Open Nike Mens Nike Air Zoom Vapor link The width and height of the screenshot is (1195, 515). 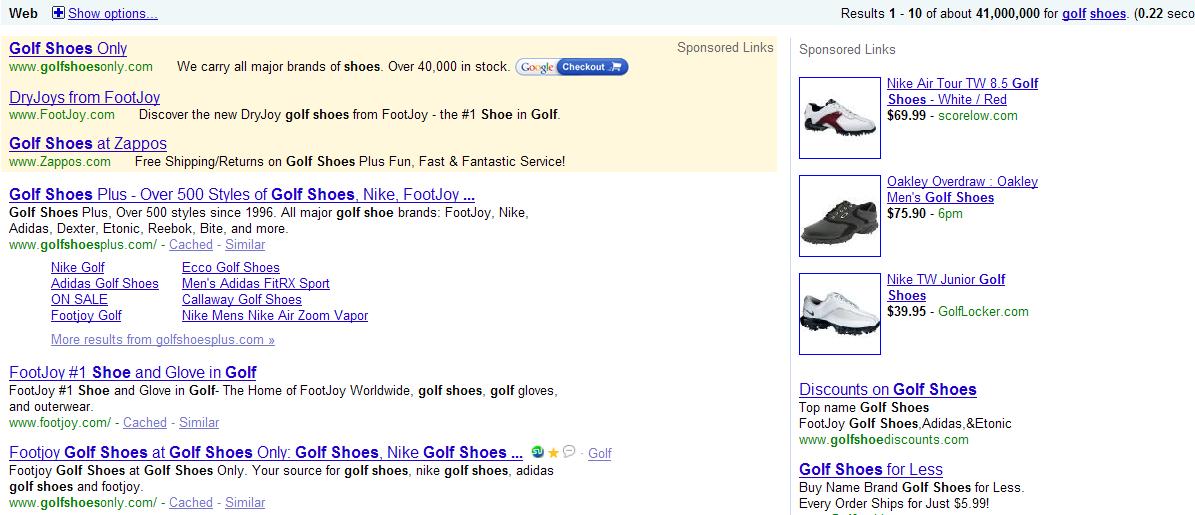pos(275,315)
